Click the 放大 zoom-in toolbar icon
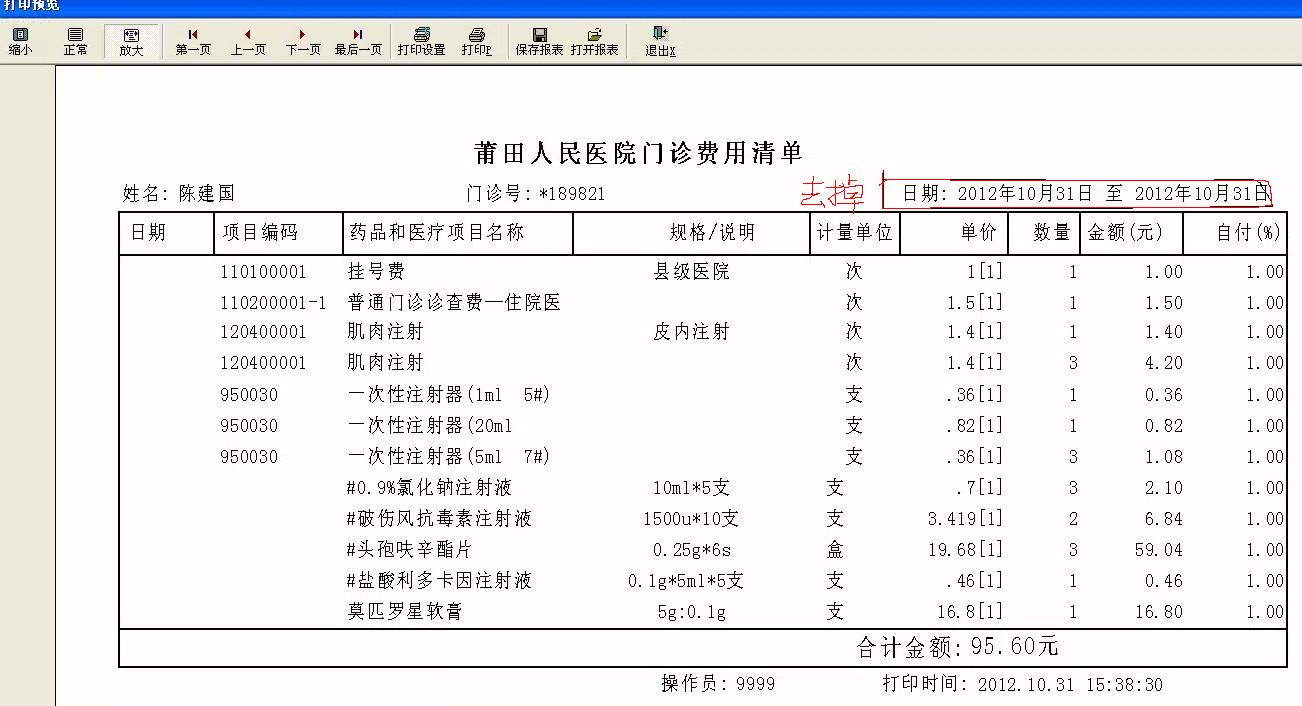 point(131,41)
